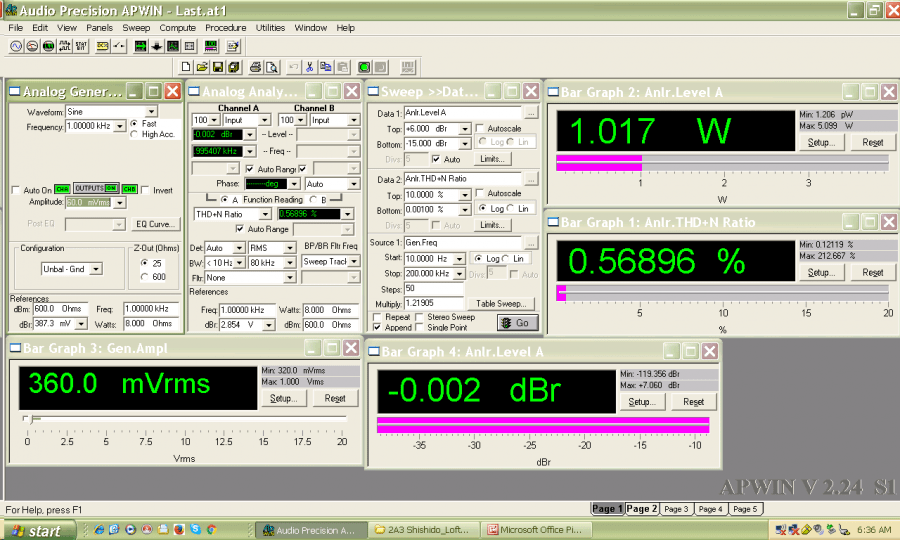The width and height of the screenshot is (900, 540).
Task: Open print preview magnifier icon
Action: coord(271,67)
